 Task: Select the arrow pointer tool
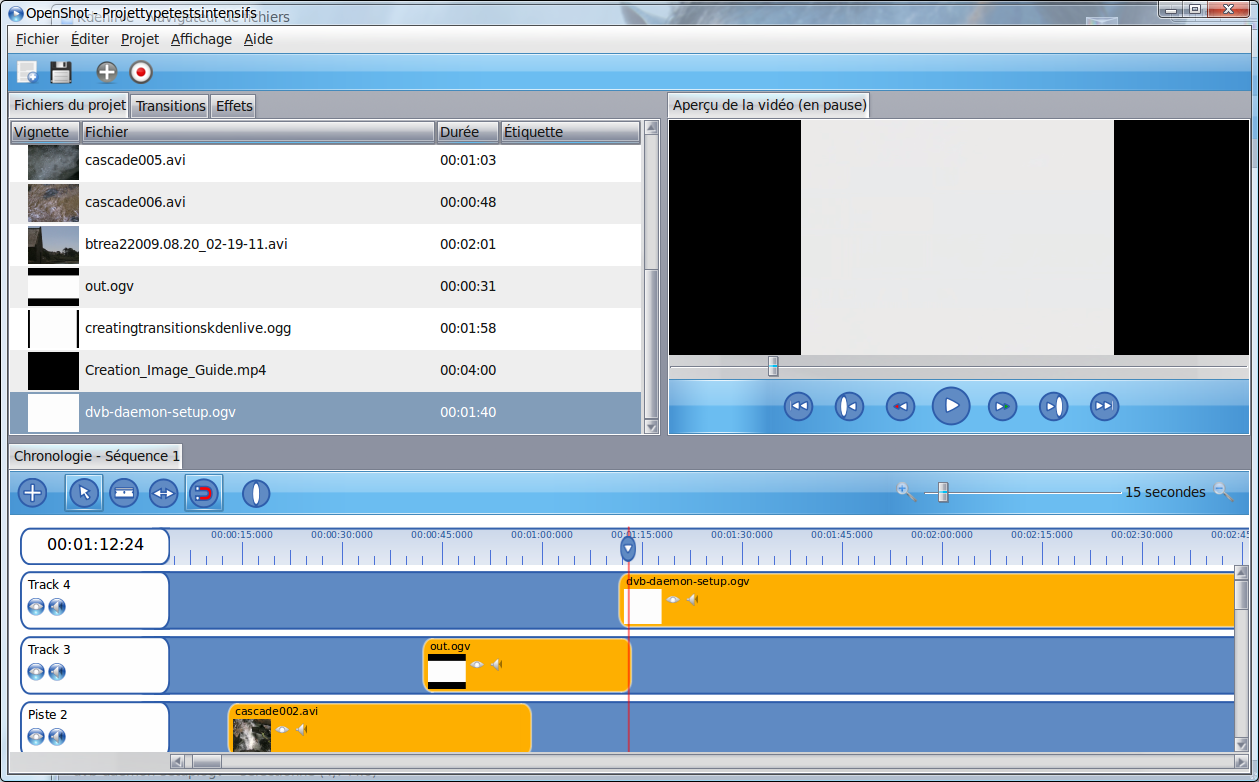click(x=83, y=493)
